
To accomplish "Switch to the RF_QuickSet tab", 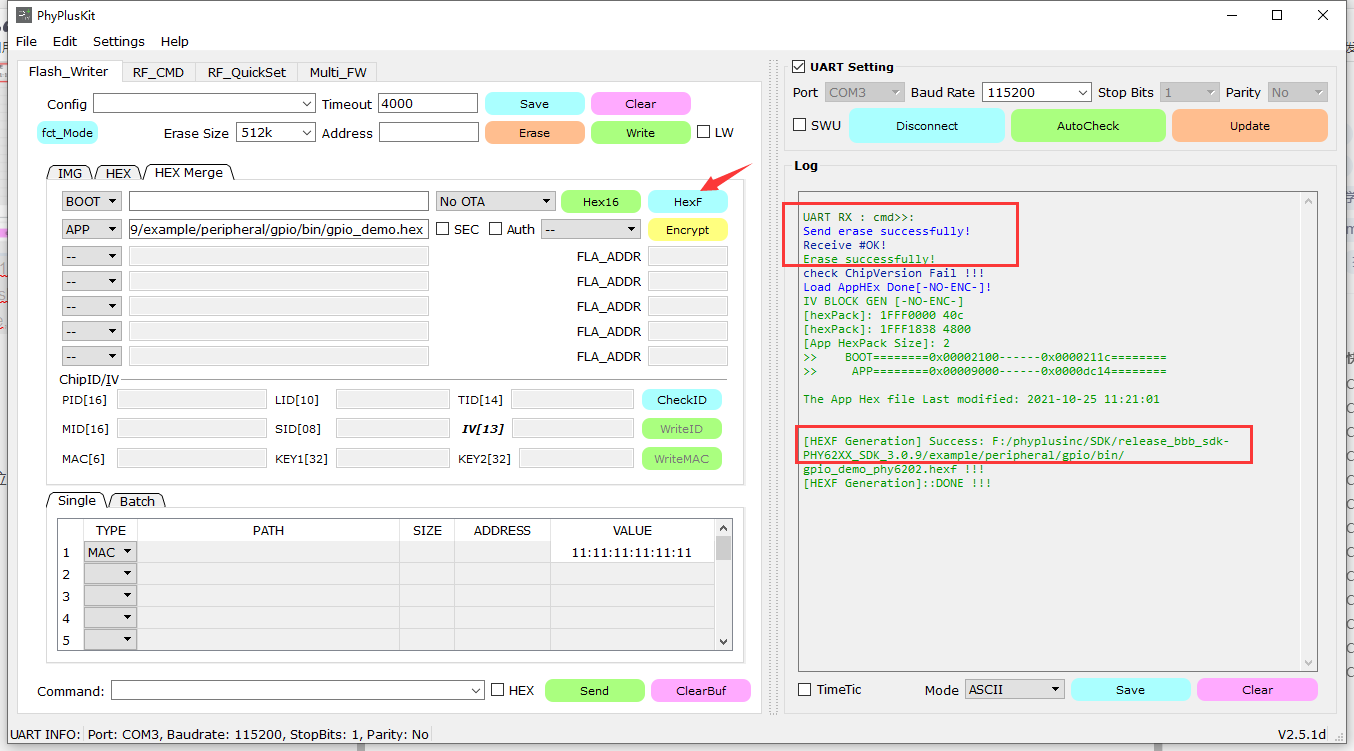I will coord(247,72).
